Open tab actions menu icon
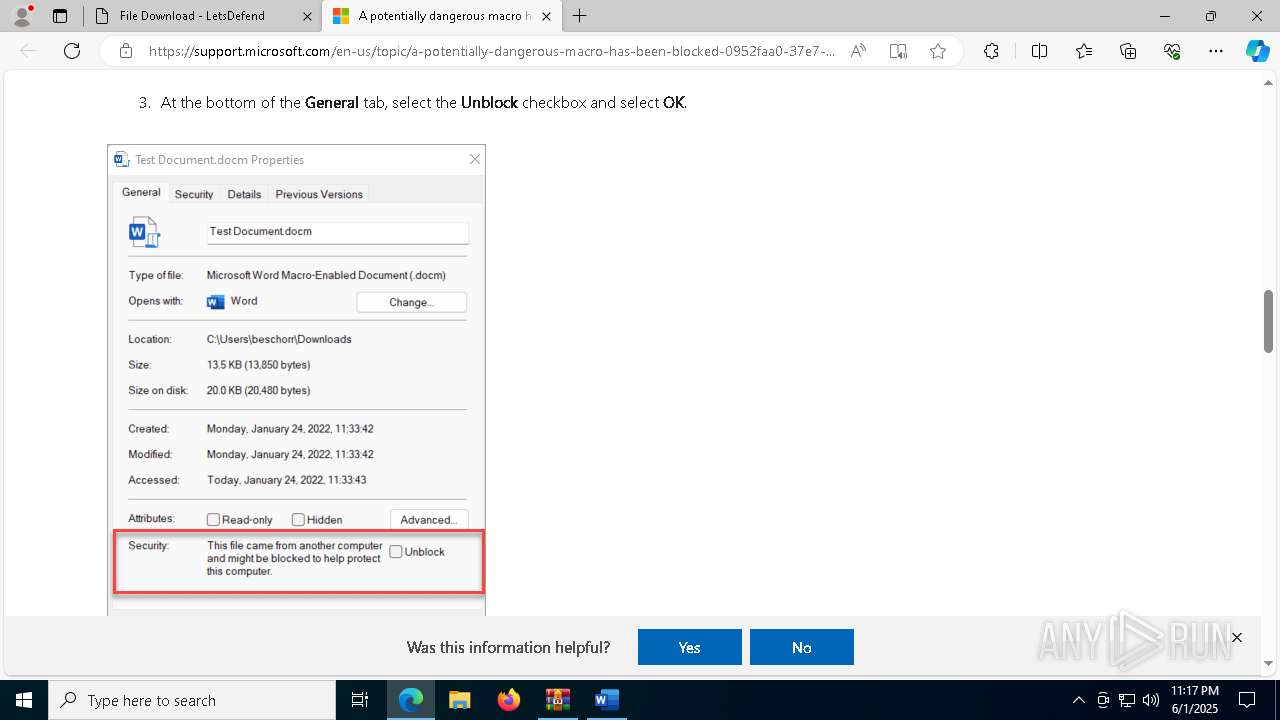 (x=60, y=16)
